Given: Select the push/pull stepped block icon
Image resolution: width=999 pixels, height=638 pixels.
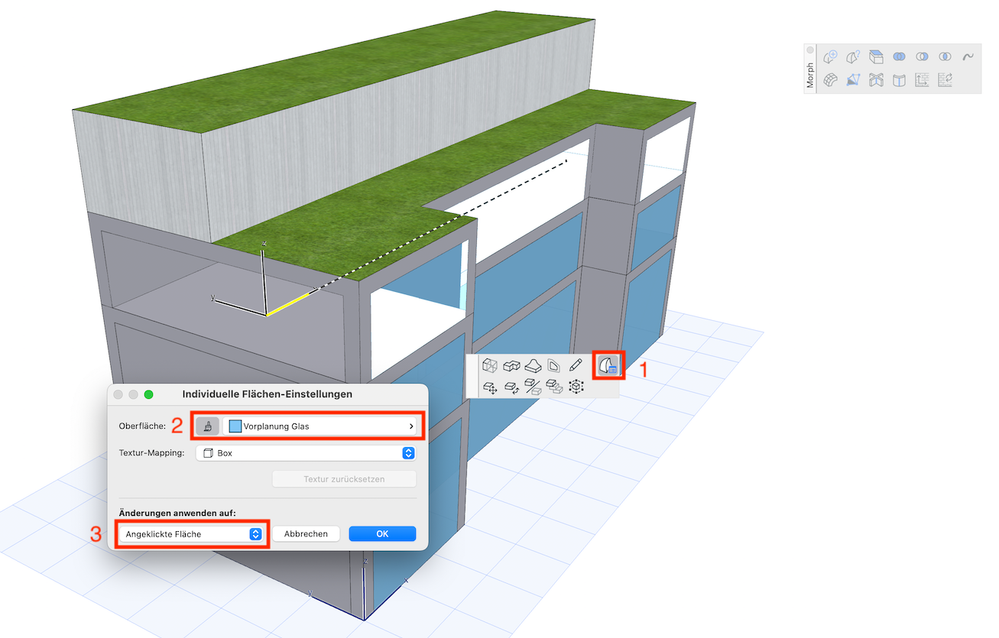Looking at the screenshot, I should point(511,365).
